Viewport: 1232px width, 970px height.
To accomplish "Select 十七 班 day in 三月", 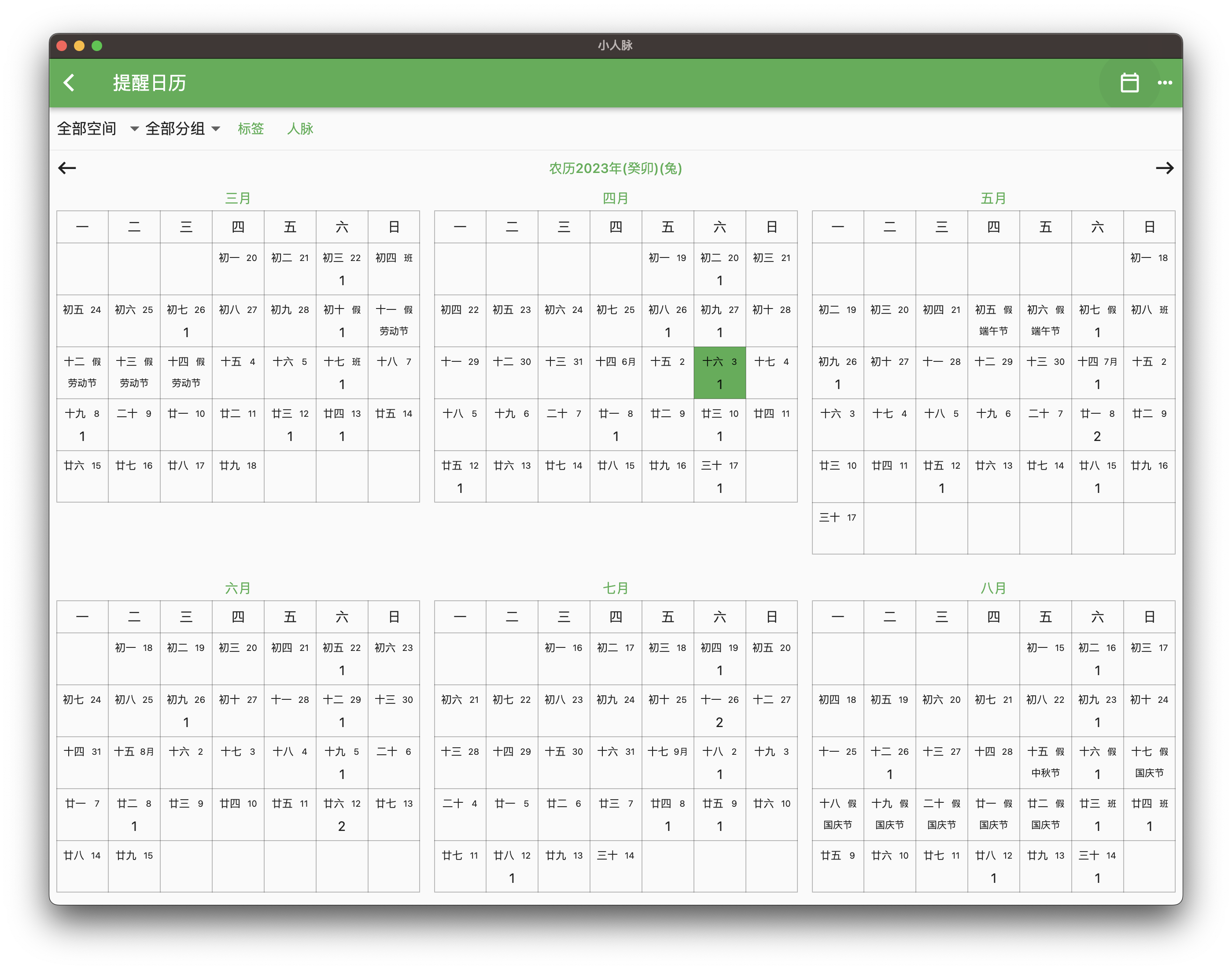I will (342, 373).
